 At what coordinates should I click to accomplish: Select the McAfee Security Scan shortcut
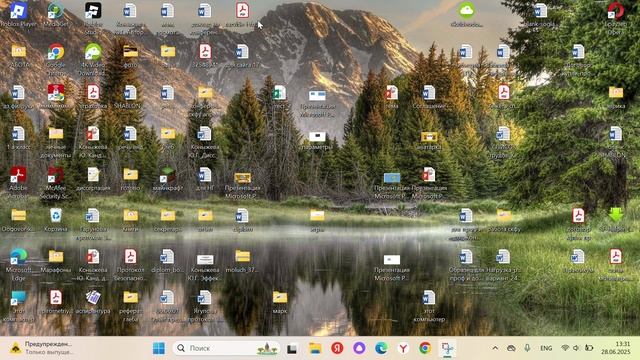pos(56,175)
